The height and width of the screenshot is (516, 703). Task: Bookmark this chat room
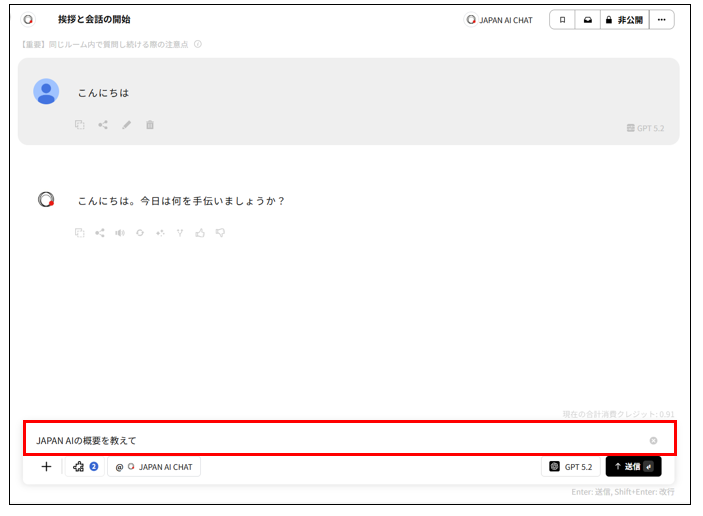point(562,19)
